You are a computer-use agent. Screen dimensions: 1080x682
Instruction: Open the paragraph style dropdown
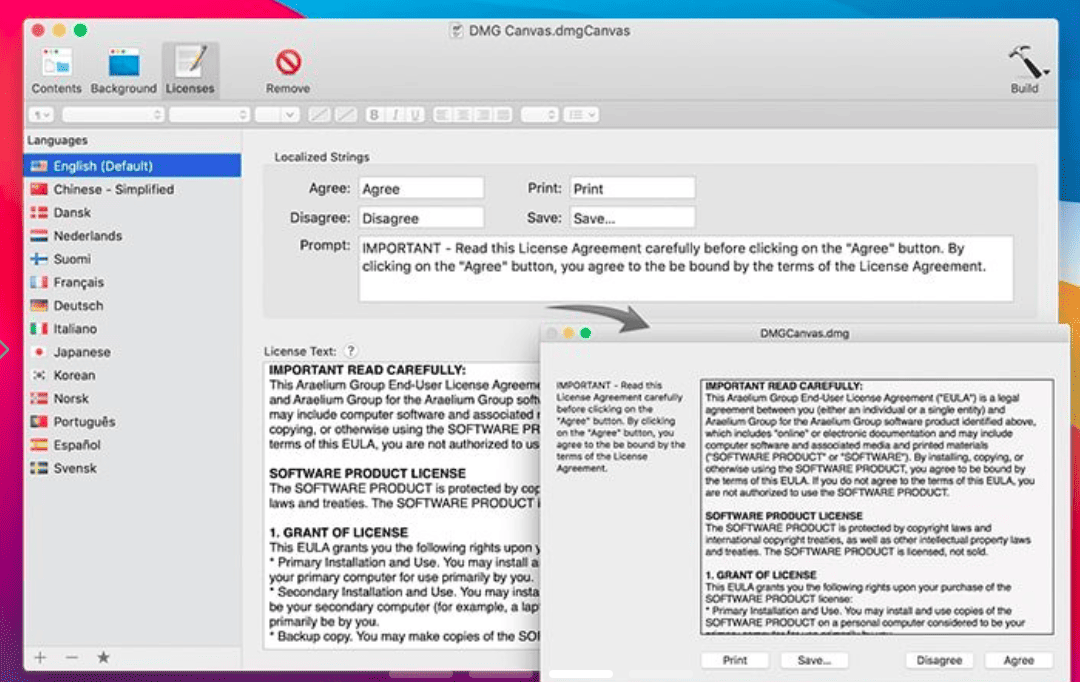[x=41, y=114]
